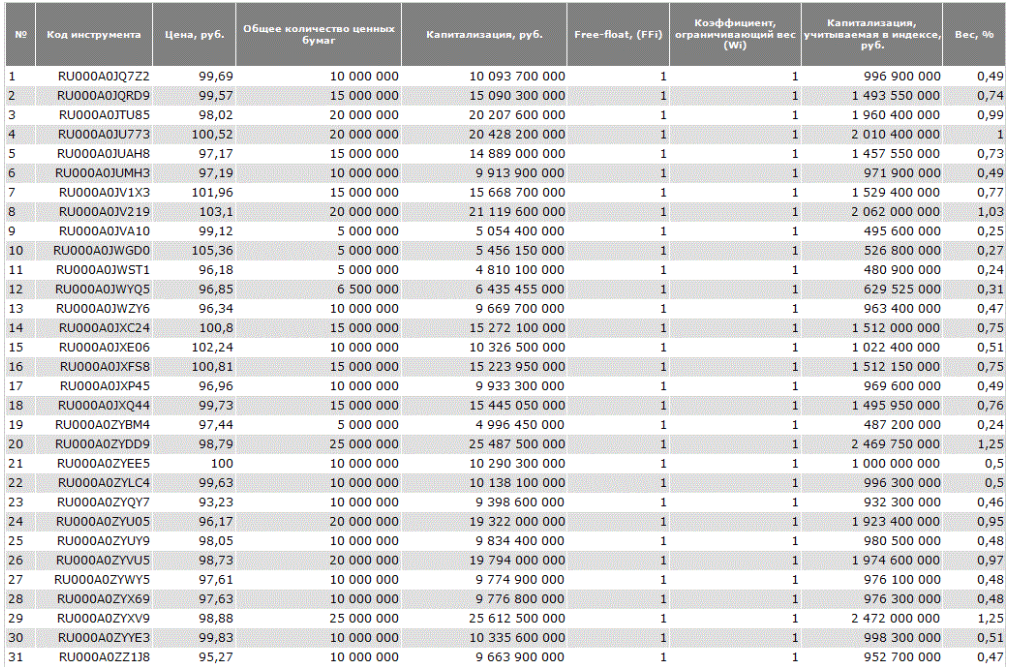Viewport: 1009px width, 667px height.
Task: Click index capitalization value 2 469 750 000
Action: [x=894, y=443]
